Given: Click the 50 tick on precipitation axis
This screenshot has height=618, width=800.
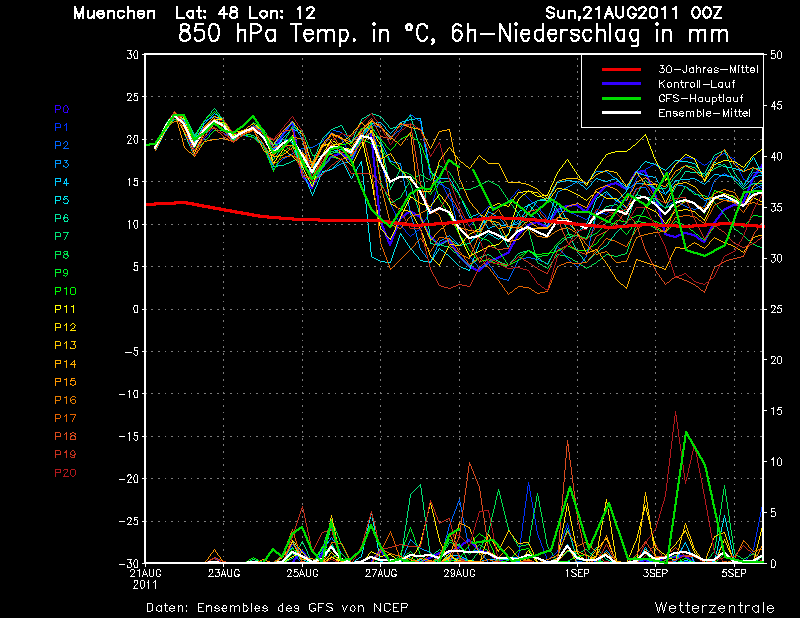Looking at the screenshot, I should [776, 55].
